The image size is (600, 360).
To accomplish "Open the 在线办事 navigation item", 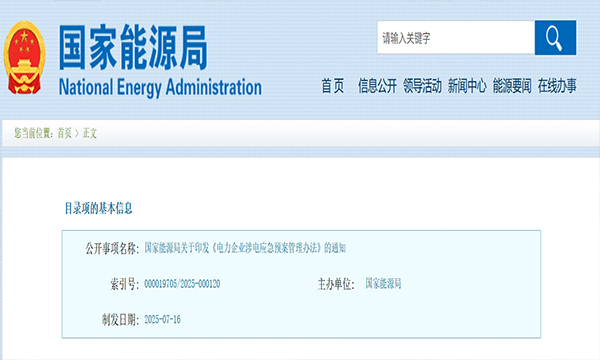I will (x=557, y=86).
